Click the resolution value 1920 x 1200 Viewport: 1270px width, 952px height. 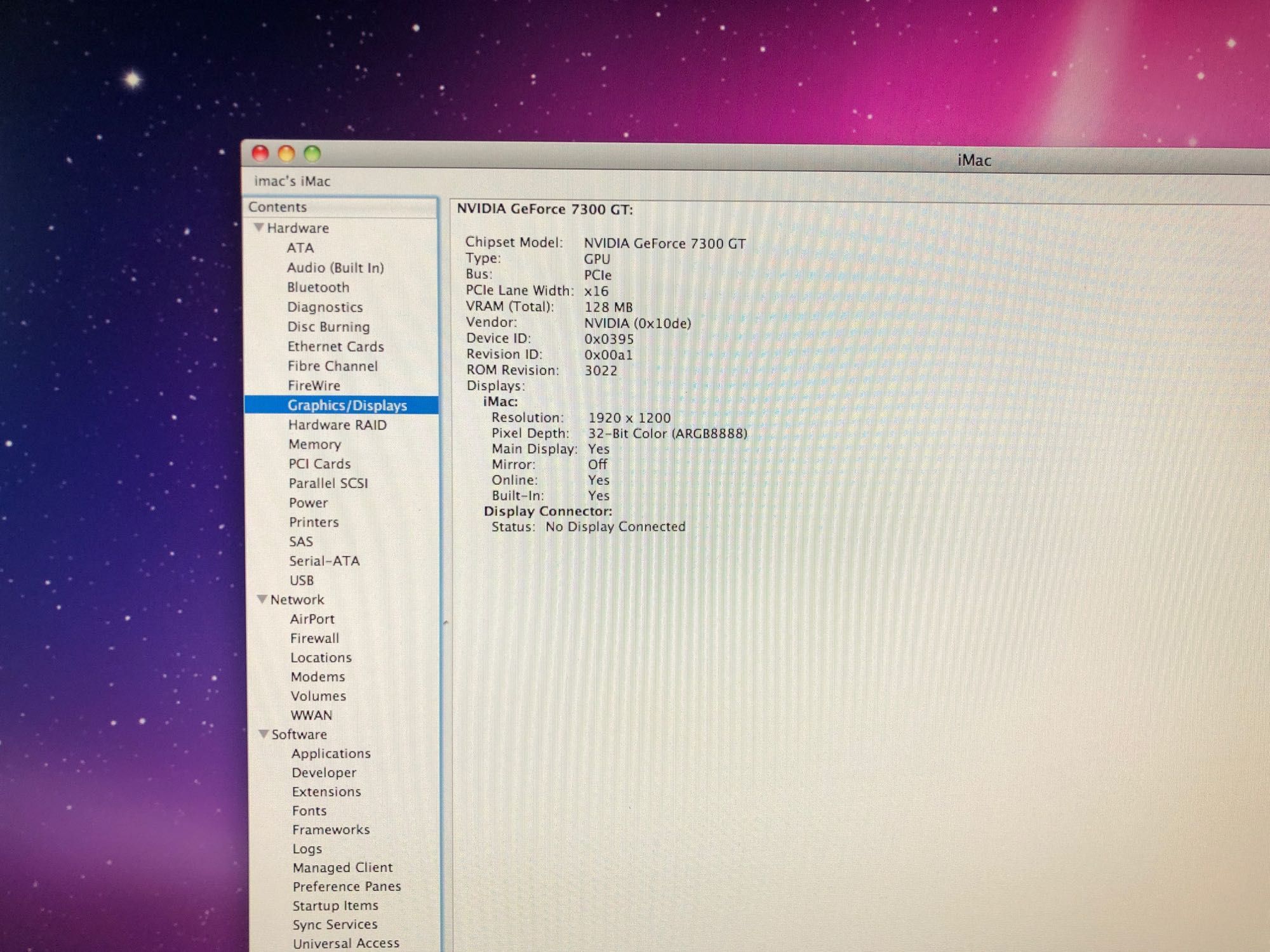click(629, 418)
